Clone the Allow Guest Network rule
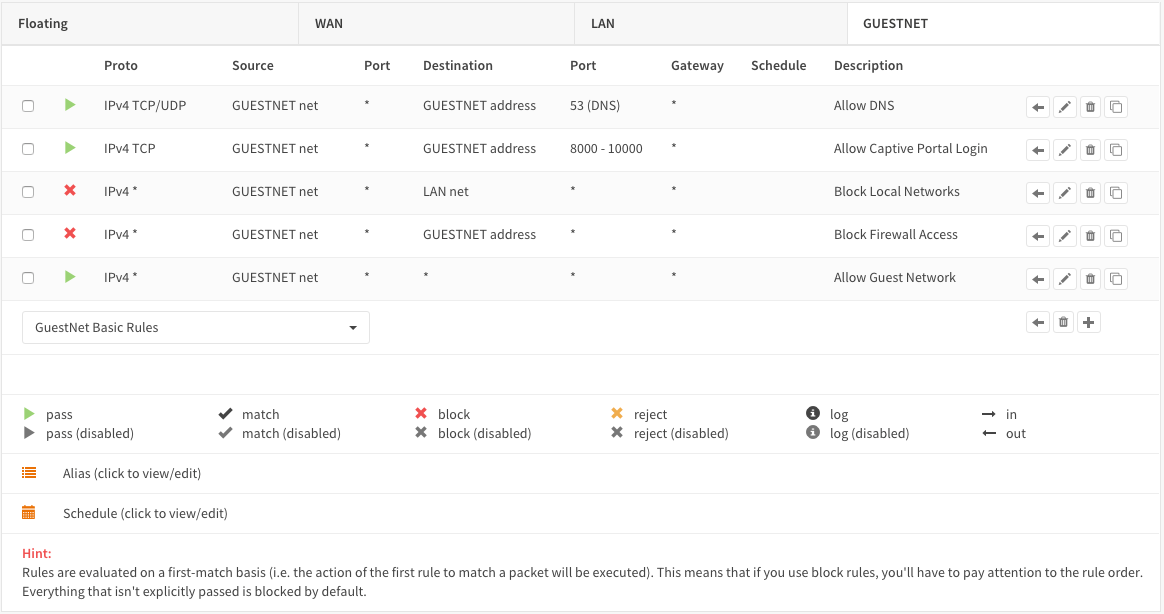This screenshot has width=1164, height=614. pyautogui.click(x=1116, y=279)
